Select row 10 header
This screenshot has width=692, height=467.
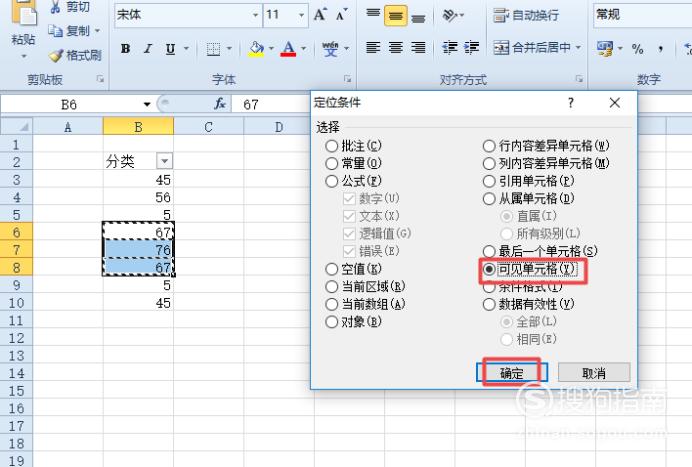click(x=16, y=303)
